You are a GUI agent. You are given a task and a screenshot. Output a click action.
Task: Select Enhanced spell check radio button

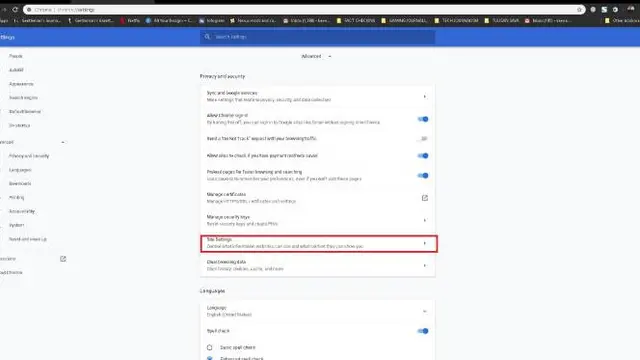[209, 358]
